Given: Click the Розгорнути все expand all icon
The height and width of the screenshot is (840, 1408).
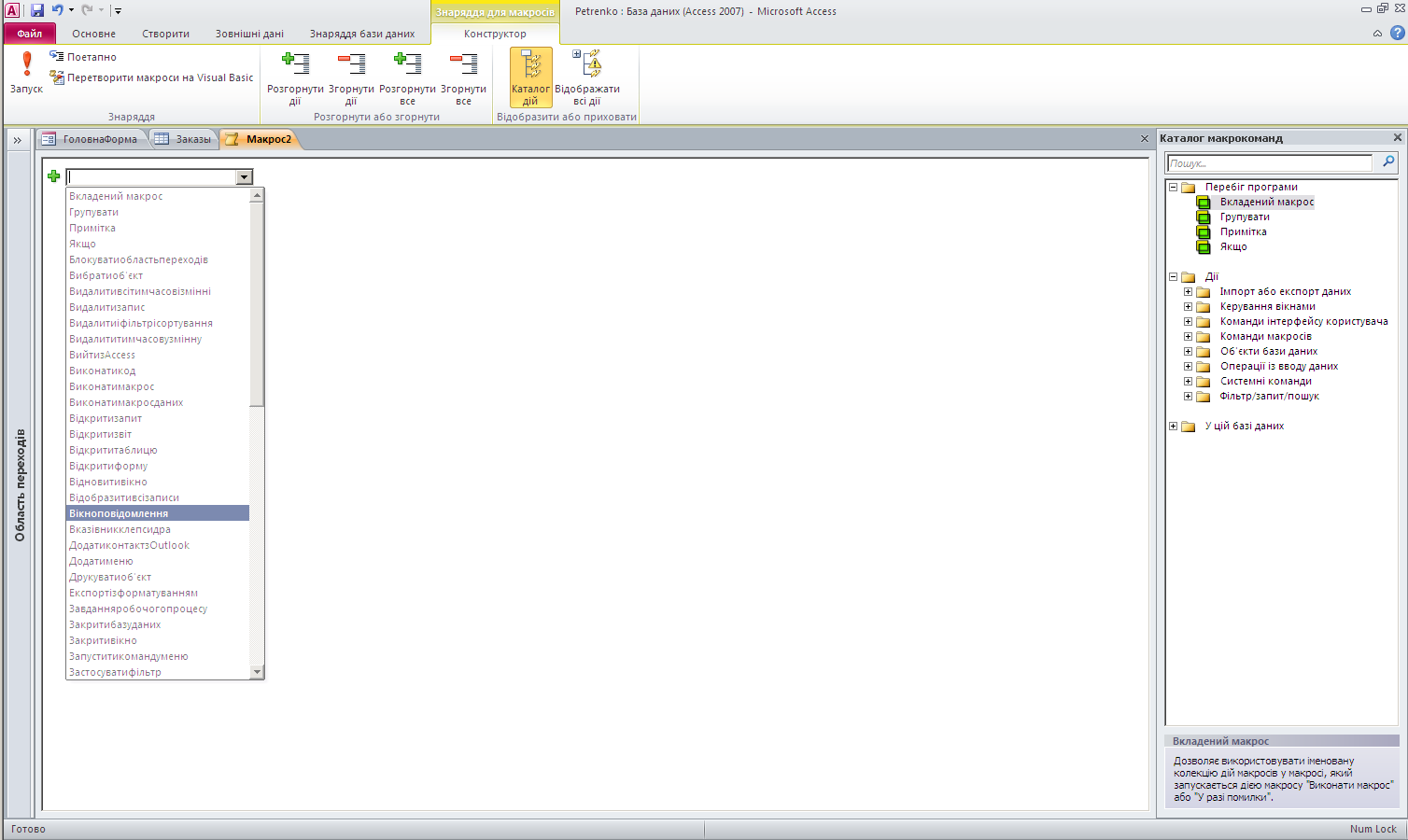Looking at the screenshot, I should pos(407,64).
